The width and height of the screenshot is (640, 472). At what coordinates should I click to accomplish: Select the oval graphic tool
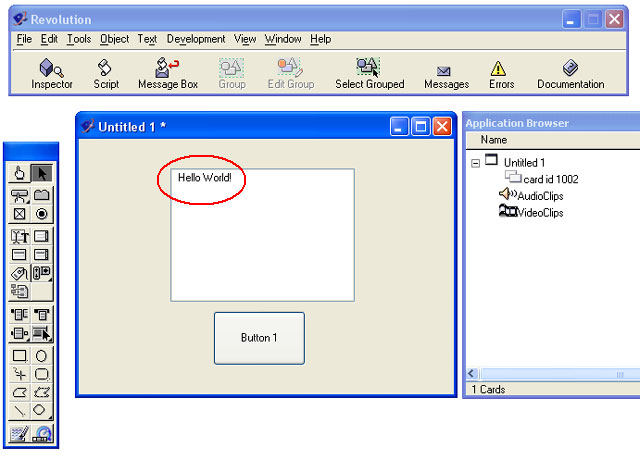42,356
